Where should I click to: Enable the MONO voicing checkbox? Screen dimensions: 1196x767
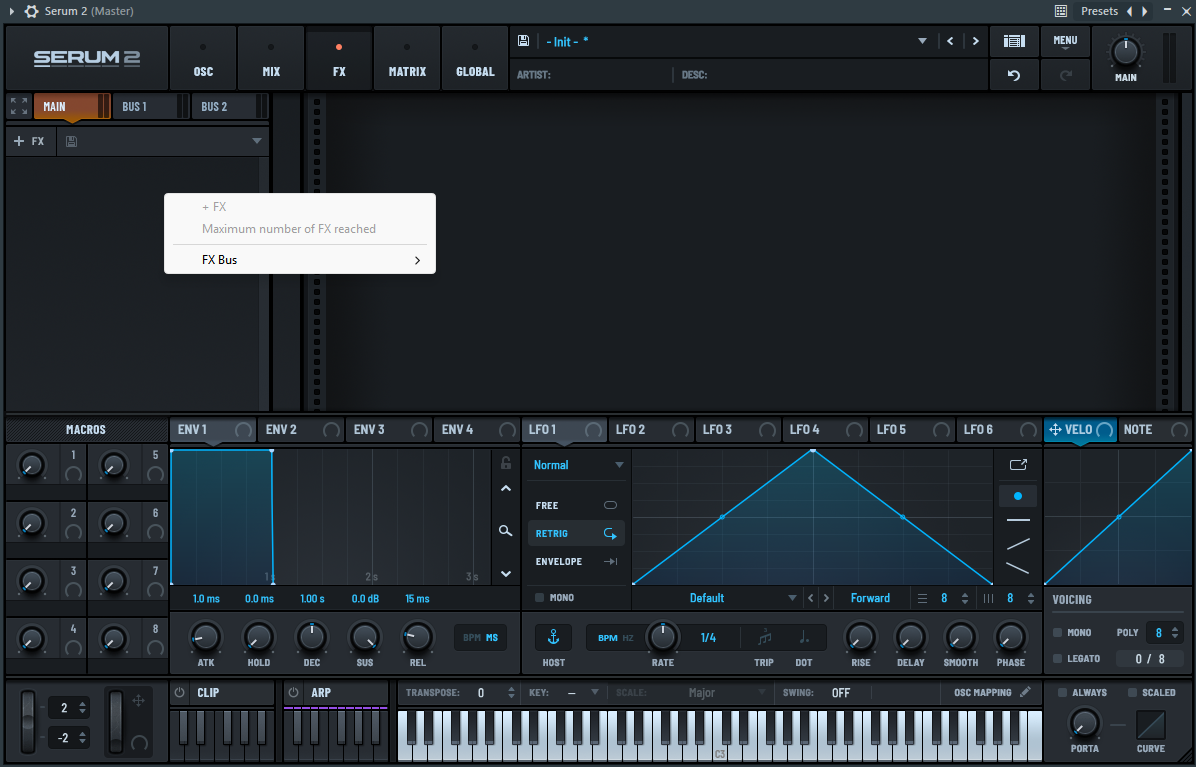coord(1058,633)
